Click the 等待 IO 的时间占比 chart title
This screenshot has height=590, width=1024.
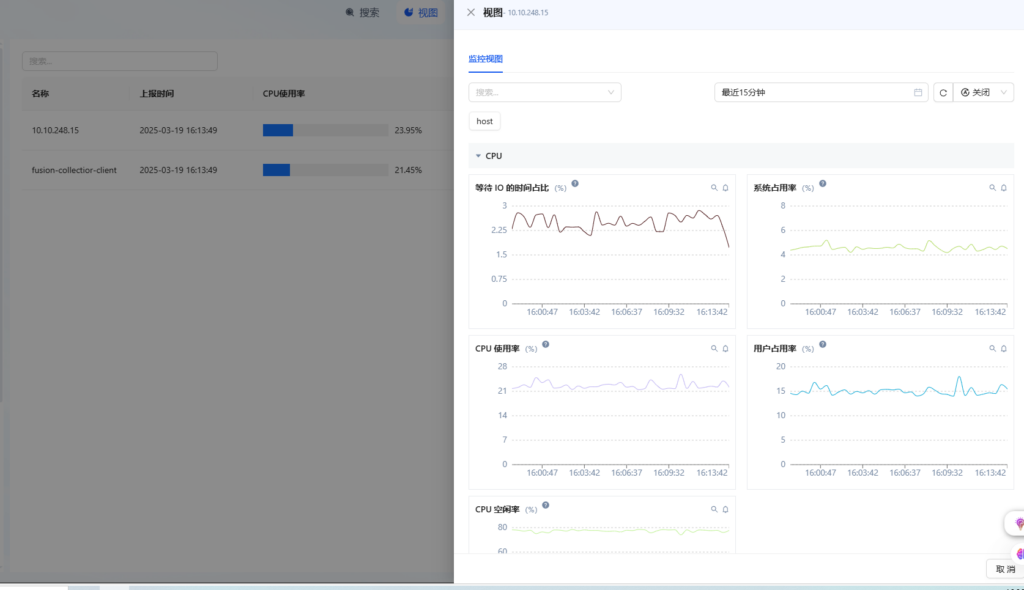click(x=512, y=188)
